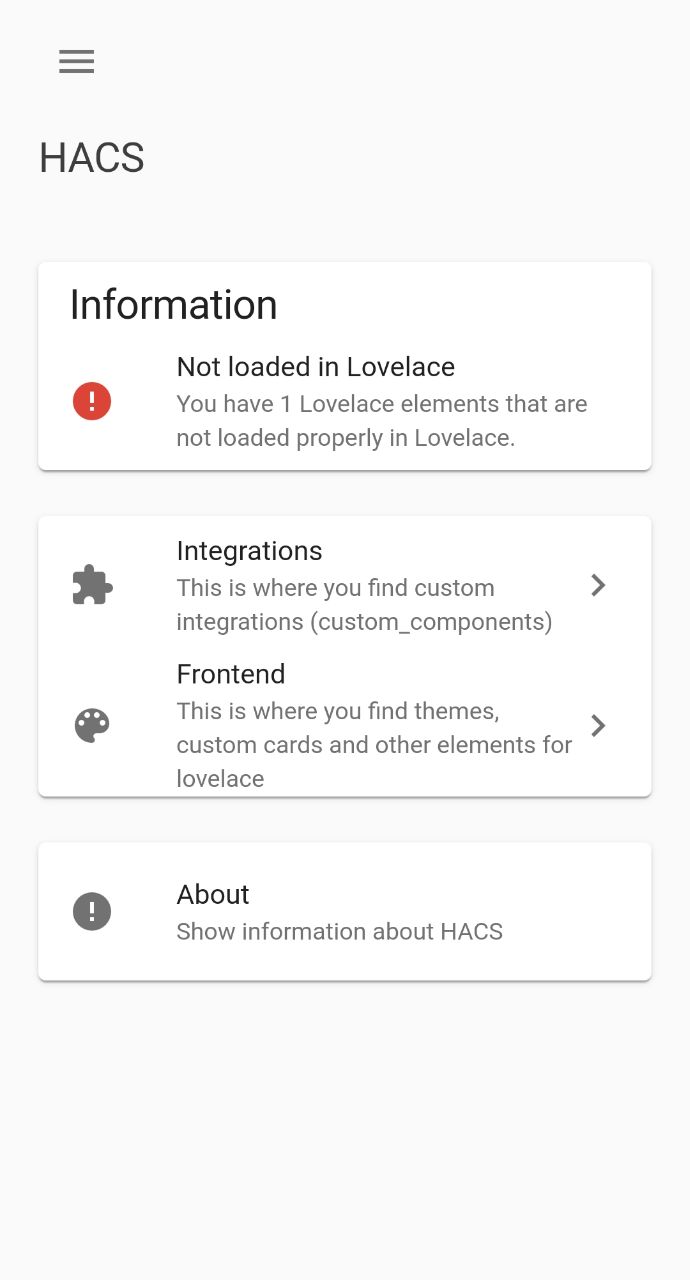
Task: Click the themes and custom cards description
Action: click(374, 745)
